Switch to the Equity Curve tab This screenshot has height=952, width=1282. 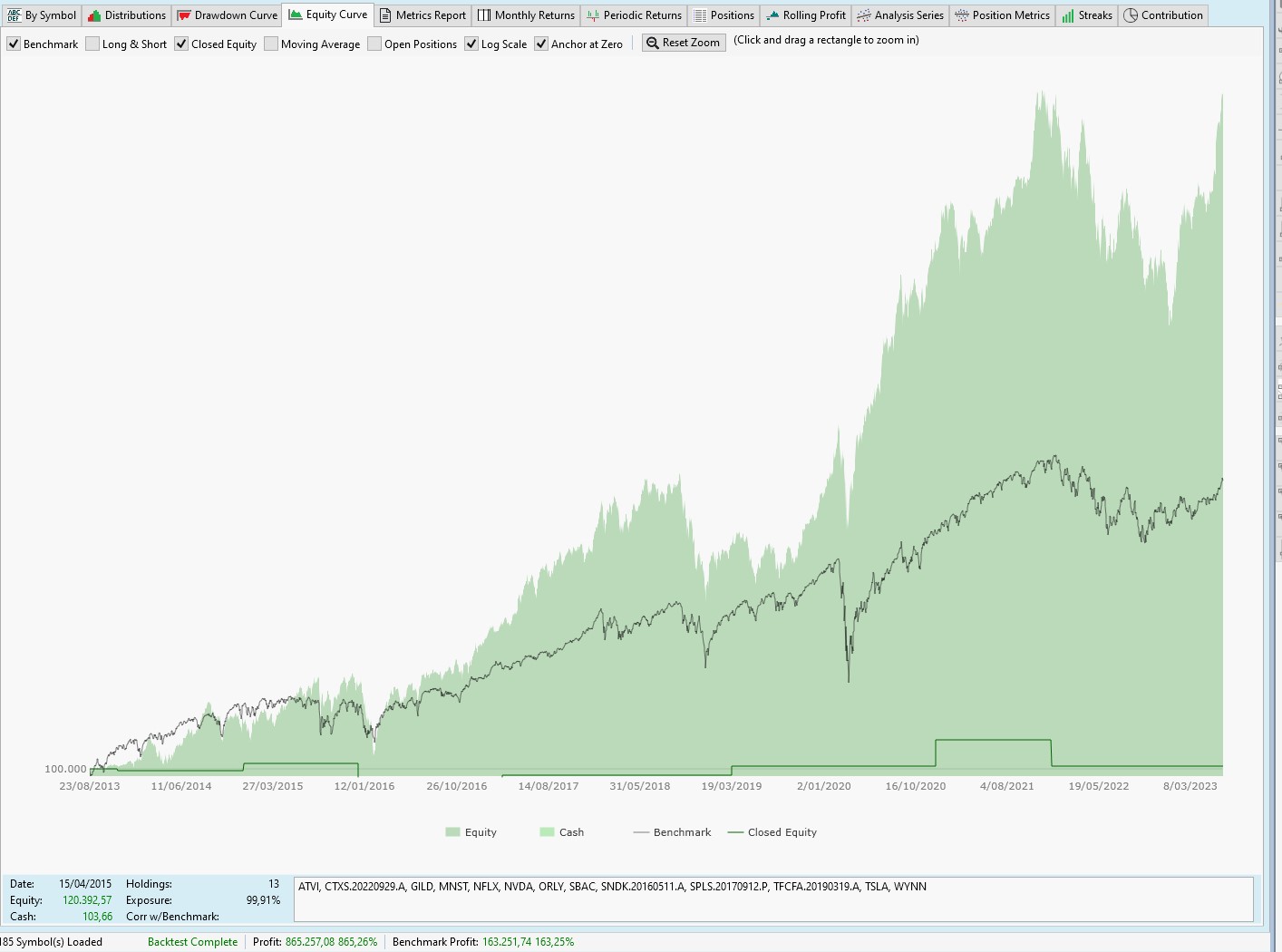tap(328, 15)
